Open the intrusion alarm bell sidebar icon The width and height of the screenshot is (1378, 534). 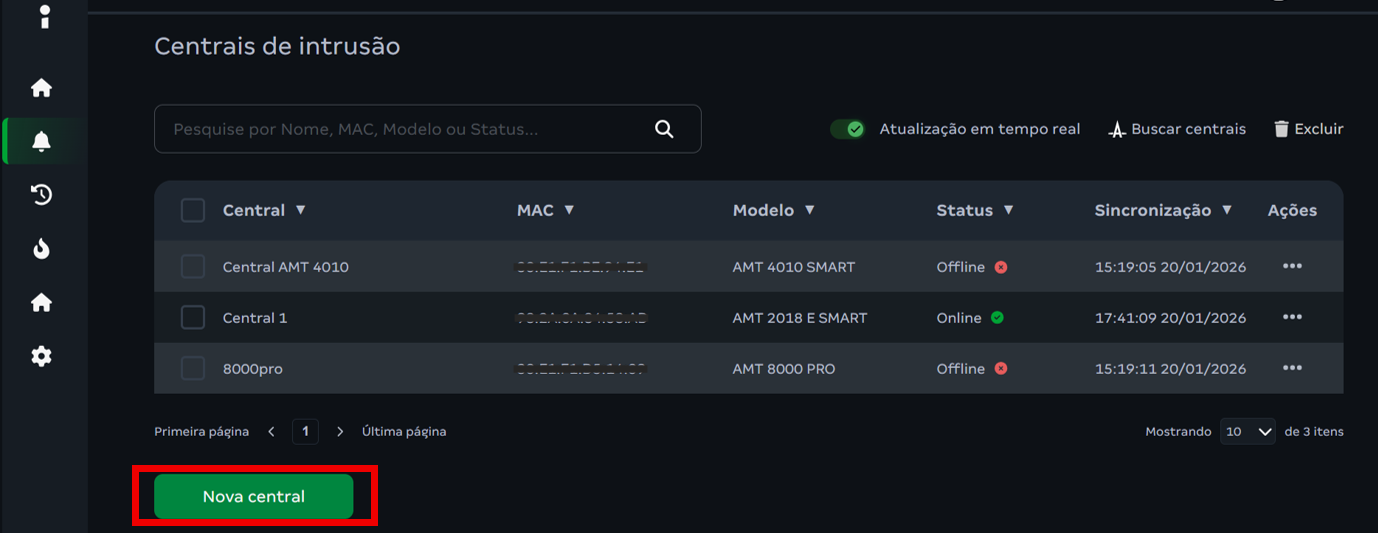(41, 142)
